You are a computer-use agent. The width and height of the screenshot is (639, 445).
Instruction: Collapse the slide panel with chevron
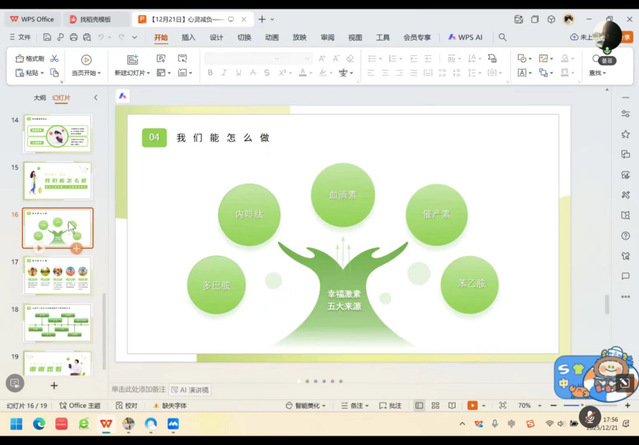click(x=96, y=98)
